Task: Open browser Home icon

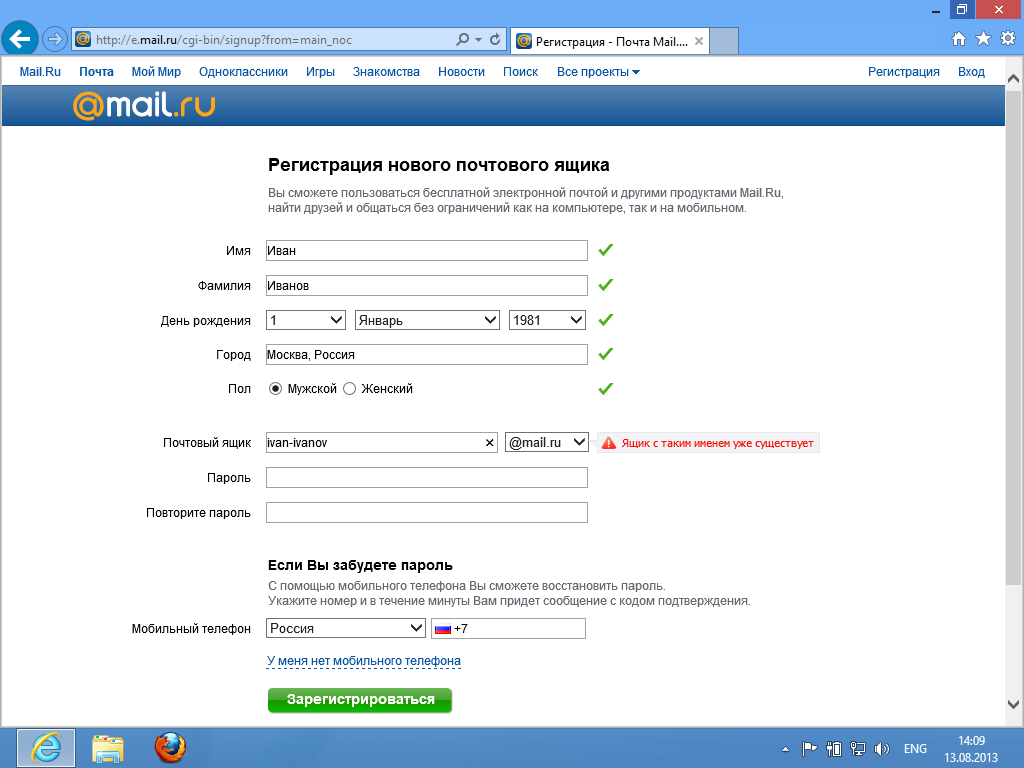Action: pyautogui.click(x=959, y=39)
